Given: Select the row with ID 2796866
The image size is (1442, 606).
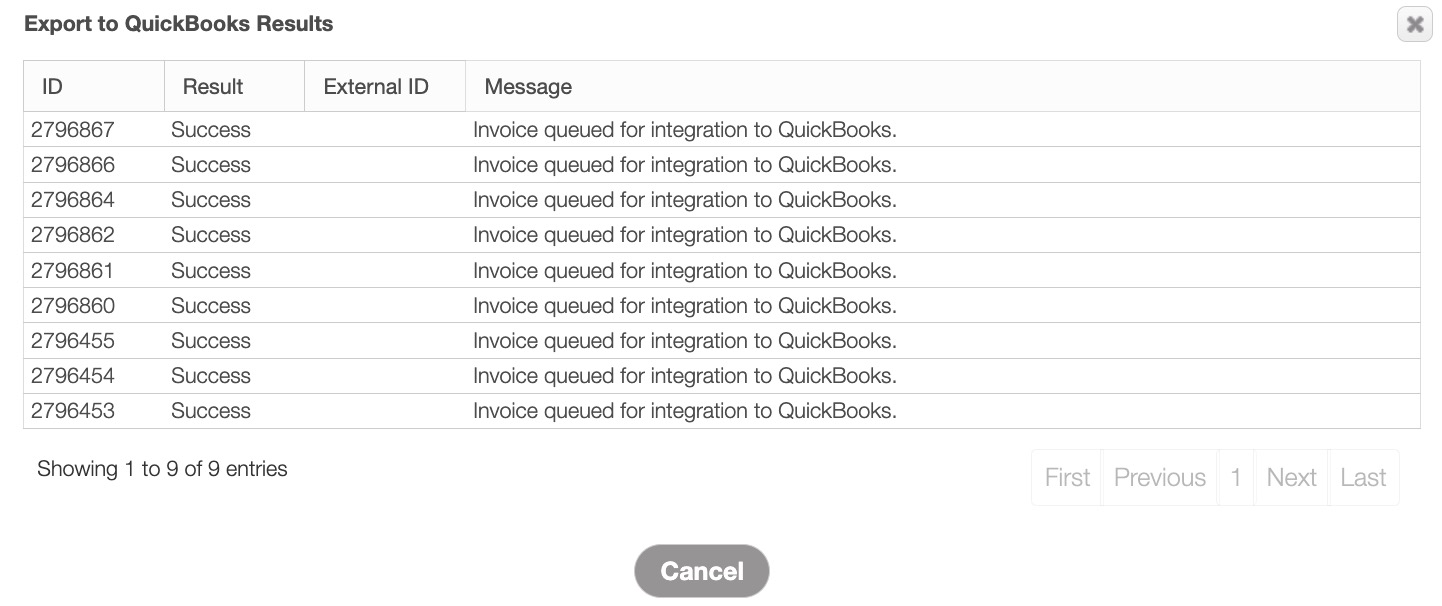Looking at the screenshot, I should [x=73, y=165].
